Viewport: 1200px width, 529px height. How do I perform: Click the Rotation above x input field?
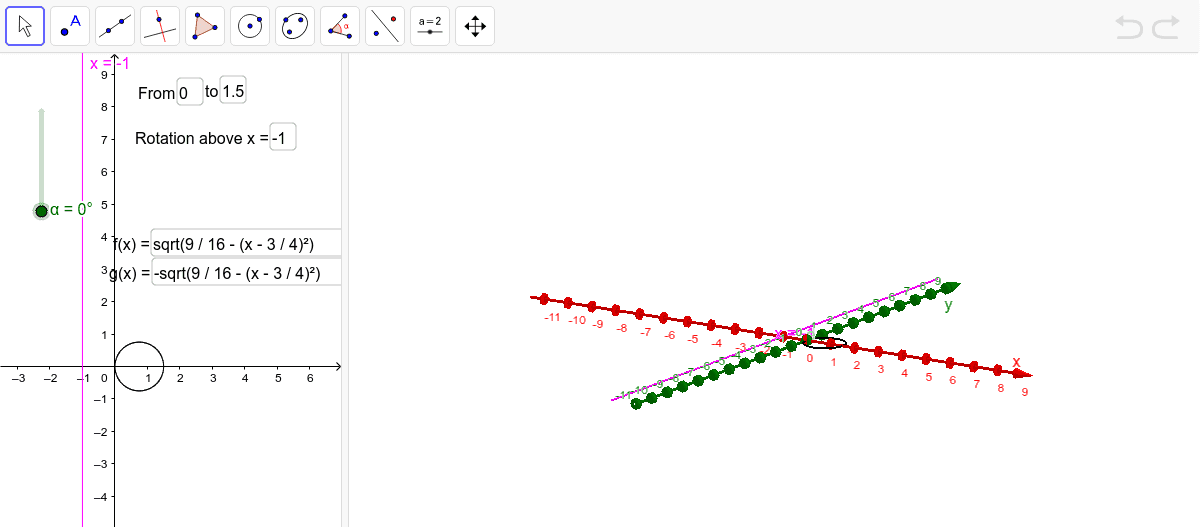283,138
